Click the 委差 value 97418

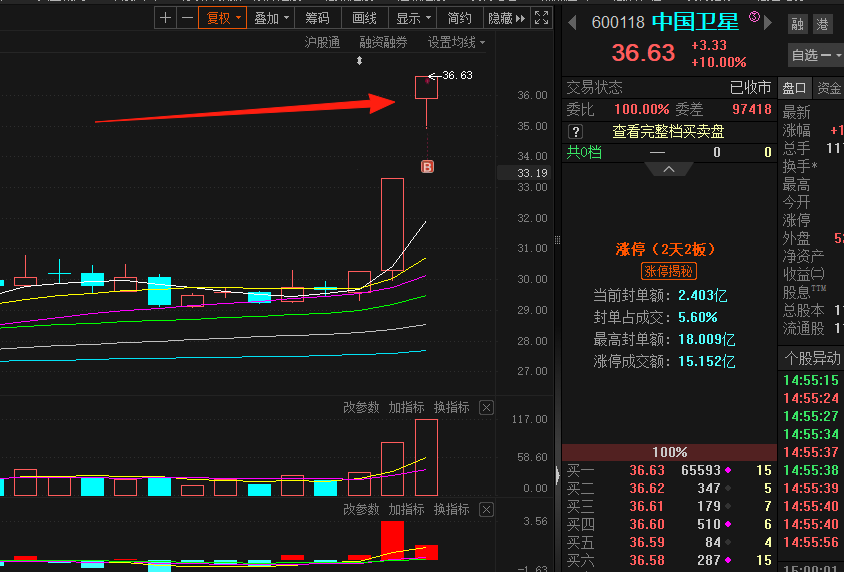click(751, 109)
